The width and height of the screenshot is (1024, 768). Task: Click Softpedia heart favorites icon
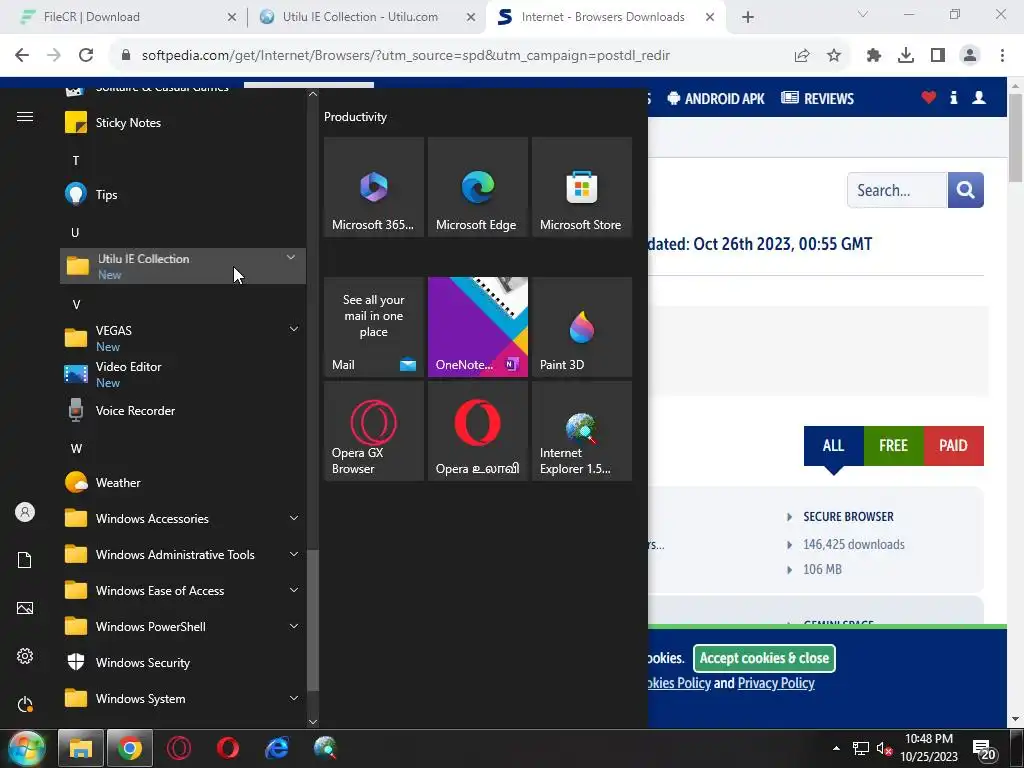(929, 98)
